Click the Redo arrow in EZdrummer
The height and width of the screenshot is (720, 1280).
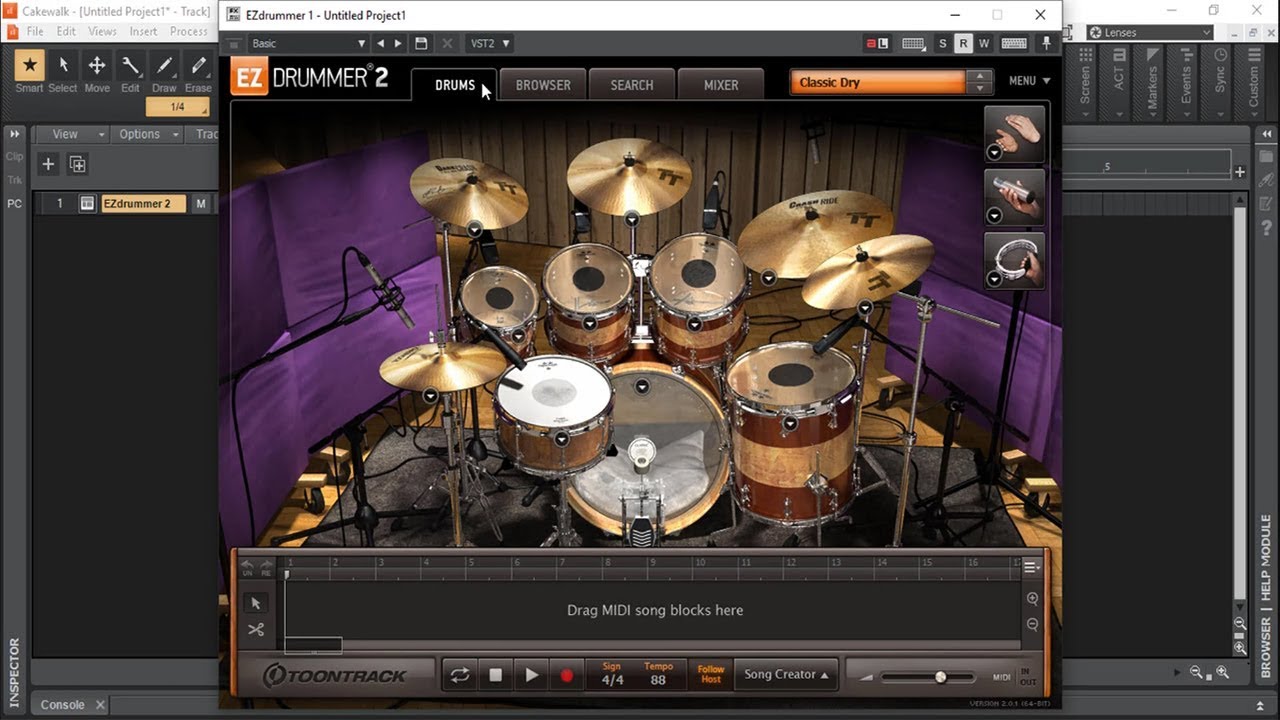266,568
